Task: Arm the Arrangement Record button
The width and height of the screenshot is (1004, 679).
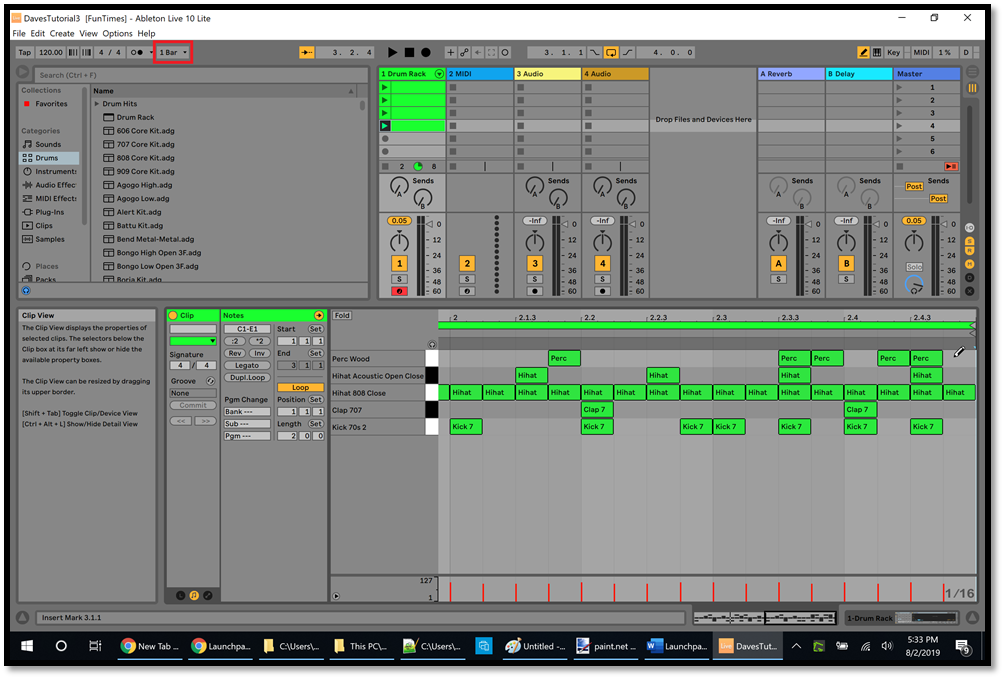Action: (x=426, y=53)
